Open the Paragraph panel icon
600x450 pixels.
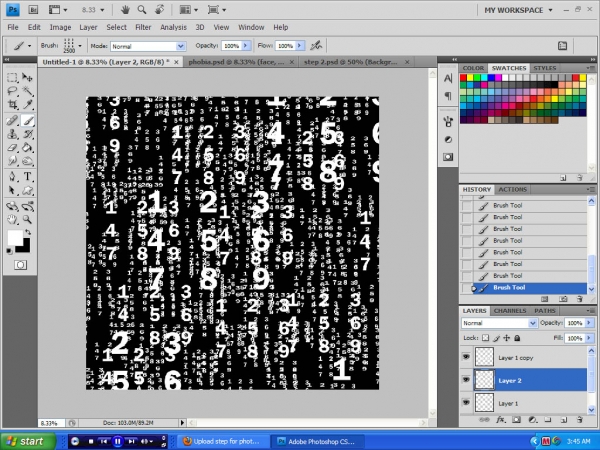click(448, 96)
